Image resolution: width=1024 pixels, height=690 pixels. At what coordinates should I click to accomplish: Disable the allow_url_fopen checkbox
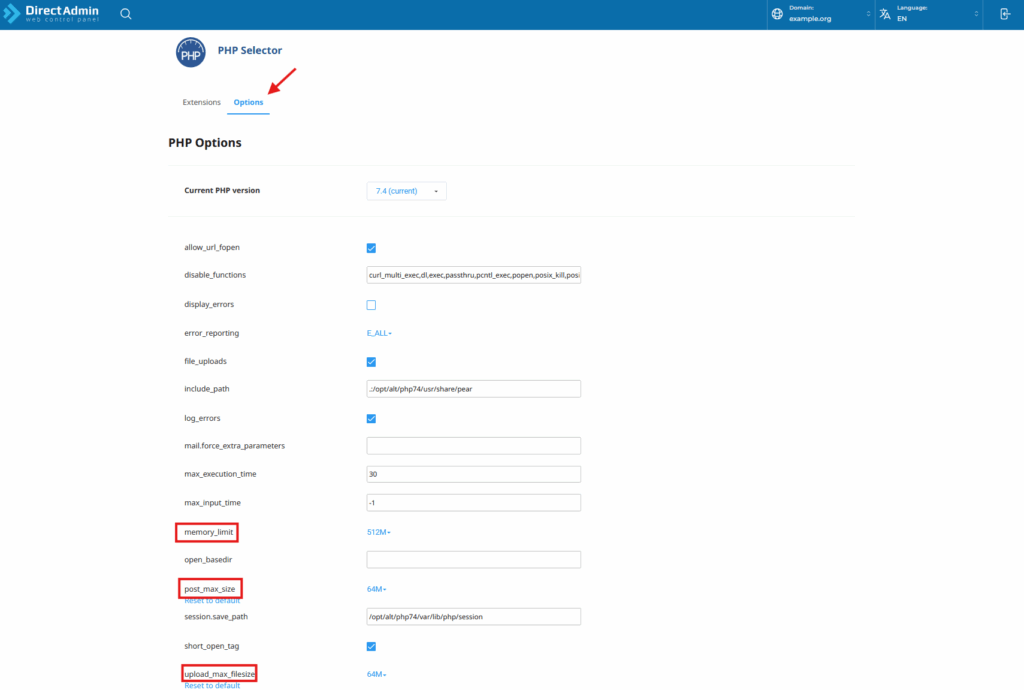(371, 247)
